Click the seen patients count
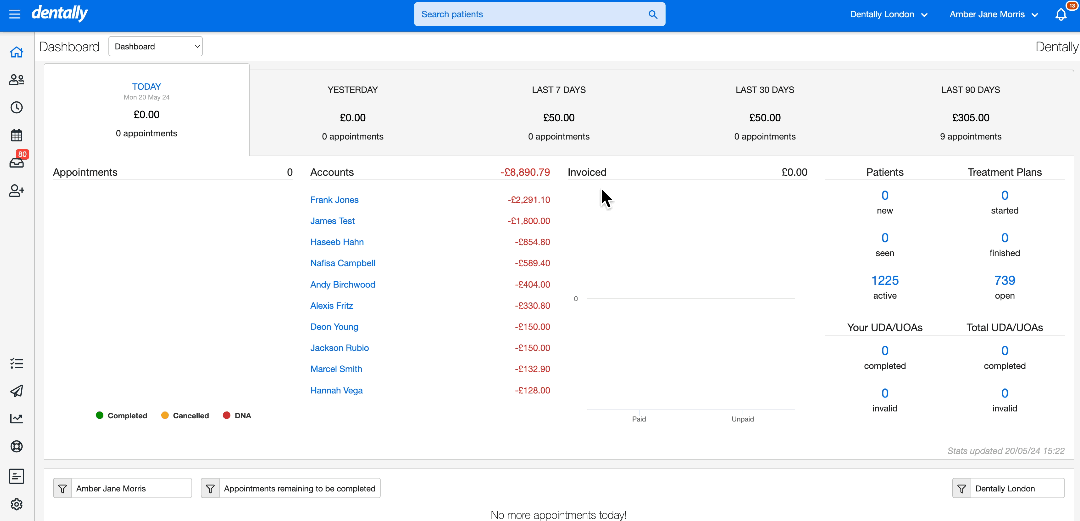The width and height of the screenshot is (1080, 521). (x=885, y=238)
